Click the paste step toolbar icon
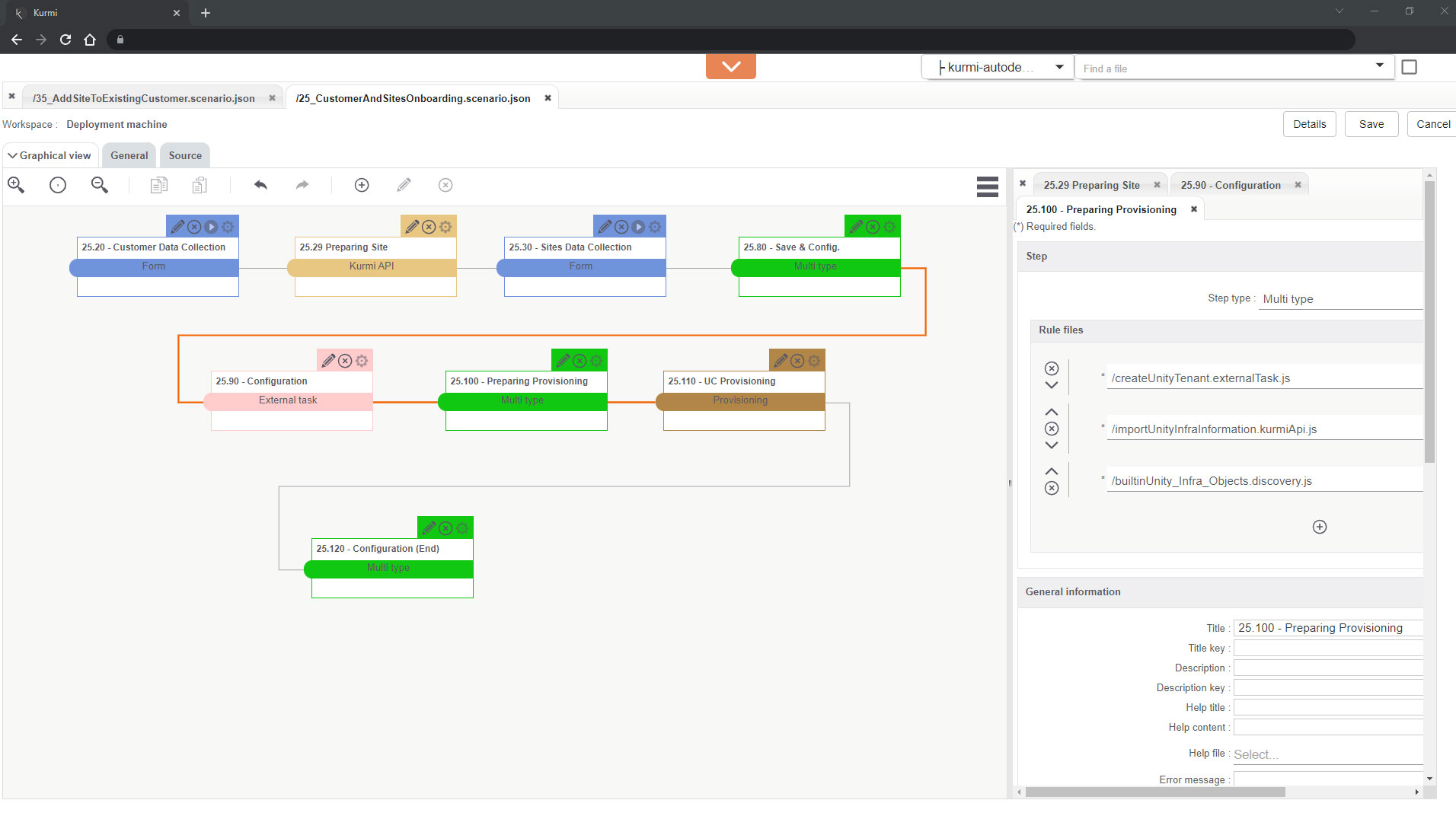The height and width of the screenshot is (816, 1456). 200,185
